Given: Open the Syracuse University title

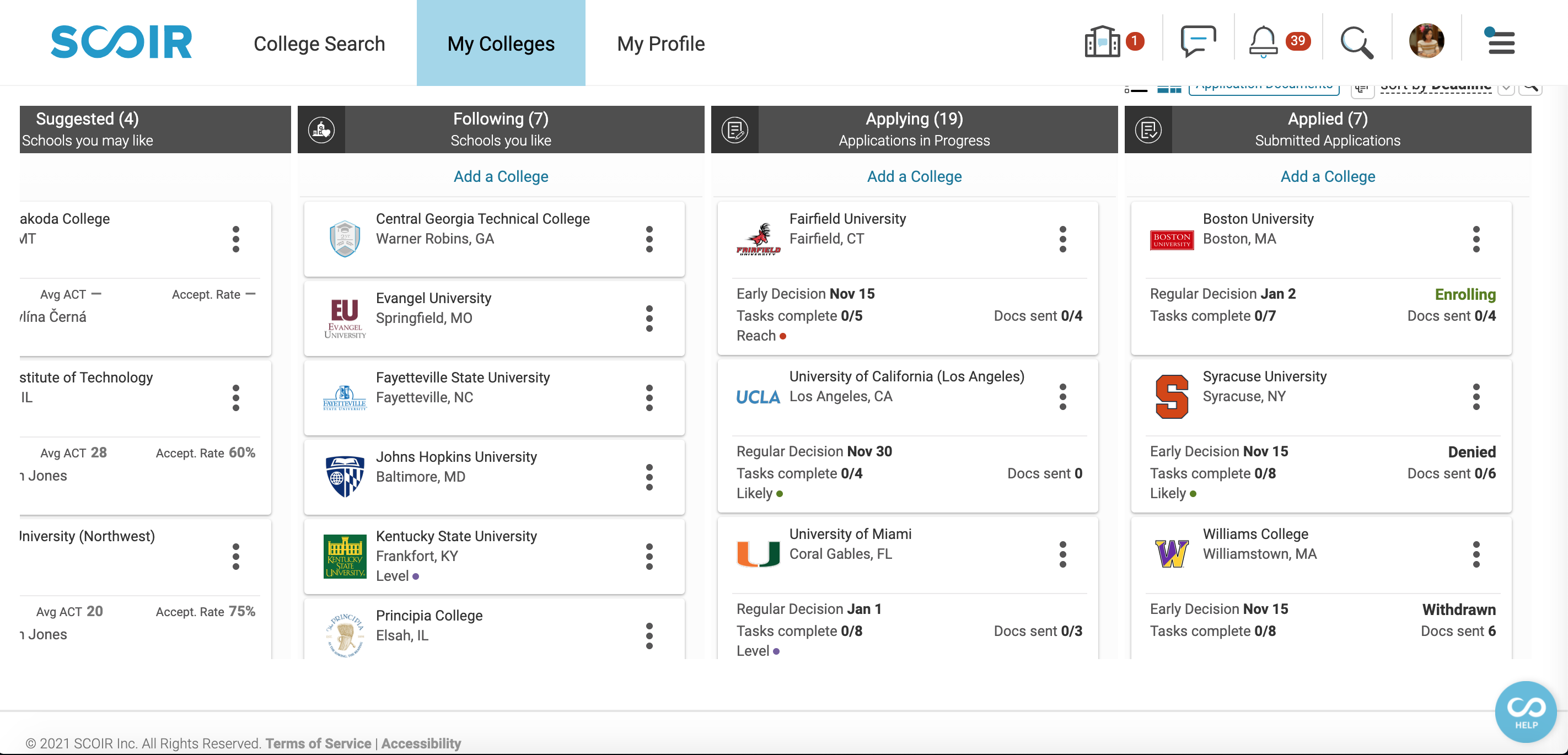Looking at the screenshot, I should click(1264, 376).
